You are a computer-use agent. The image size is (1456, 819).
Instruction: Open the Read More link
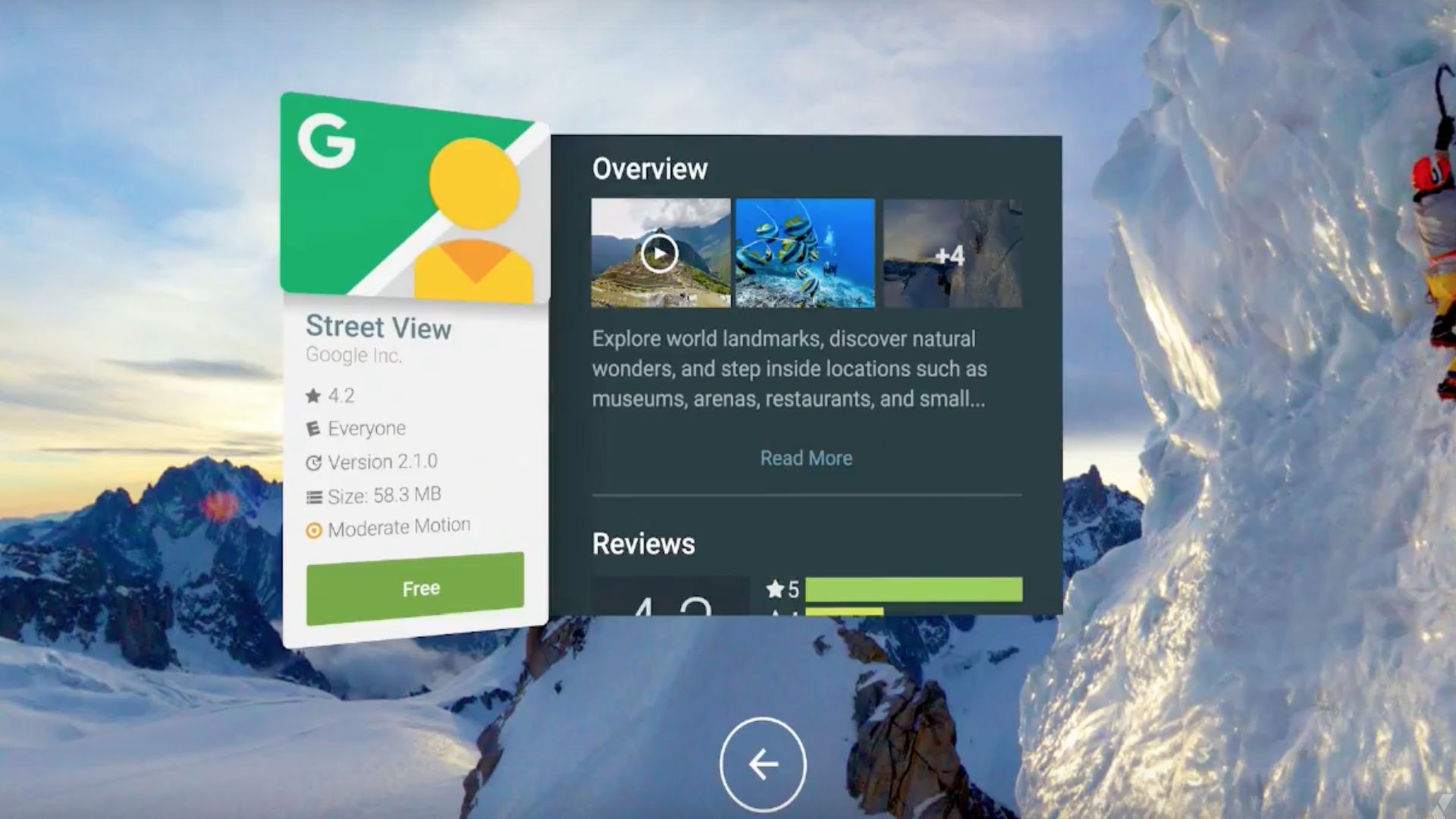pos(806,458)
